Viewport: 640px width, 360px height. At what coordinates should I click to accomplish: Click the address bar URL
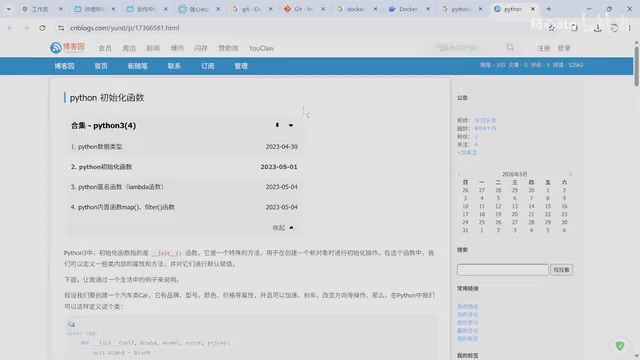coord(124,28)
